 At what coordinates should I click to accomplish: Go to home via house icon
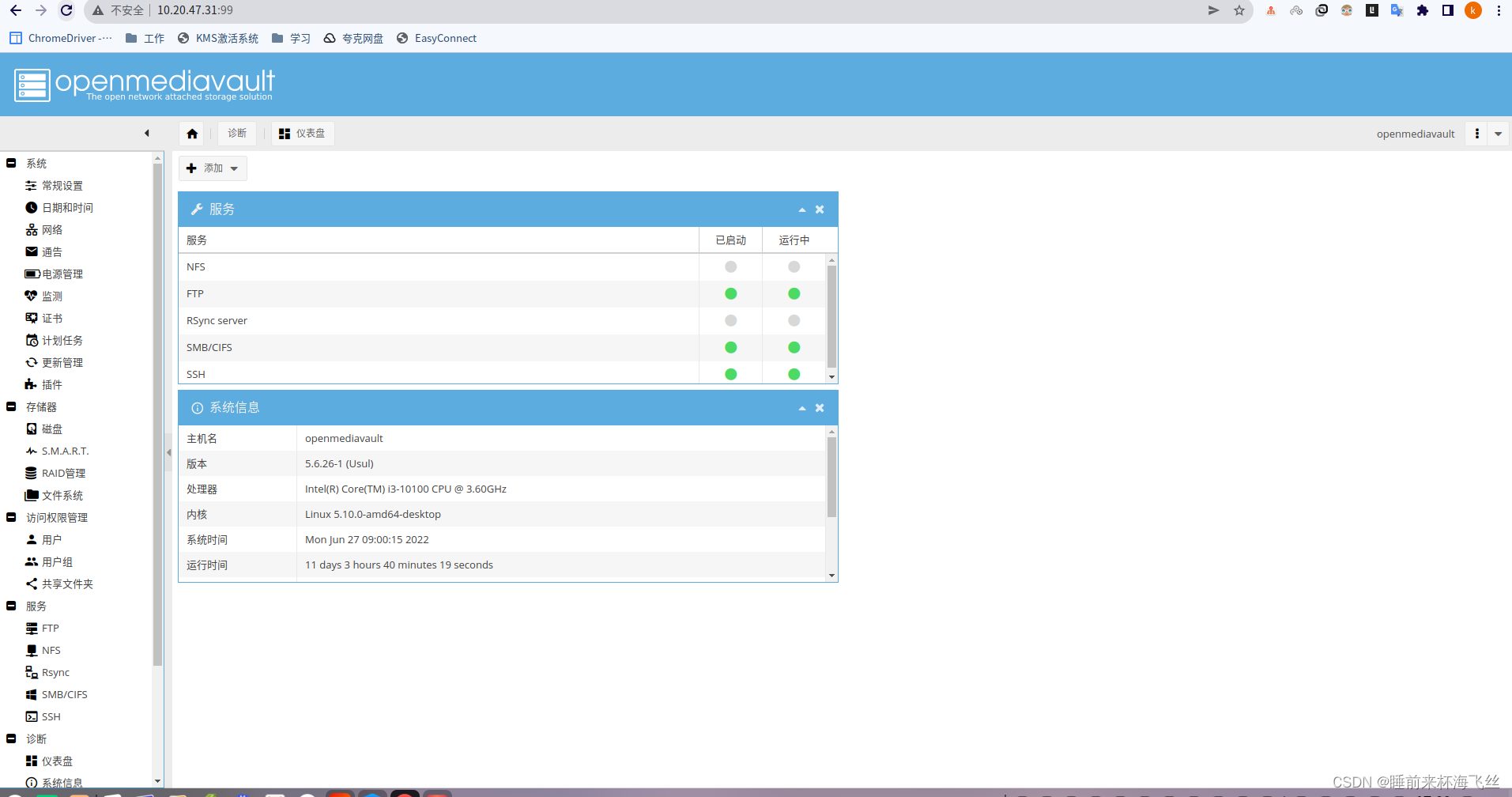192,134
